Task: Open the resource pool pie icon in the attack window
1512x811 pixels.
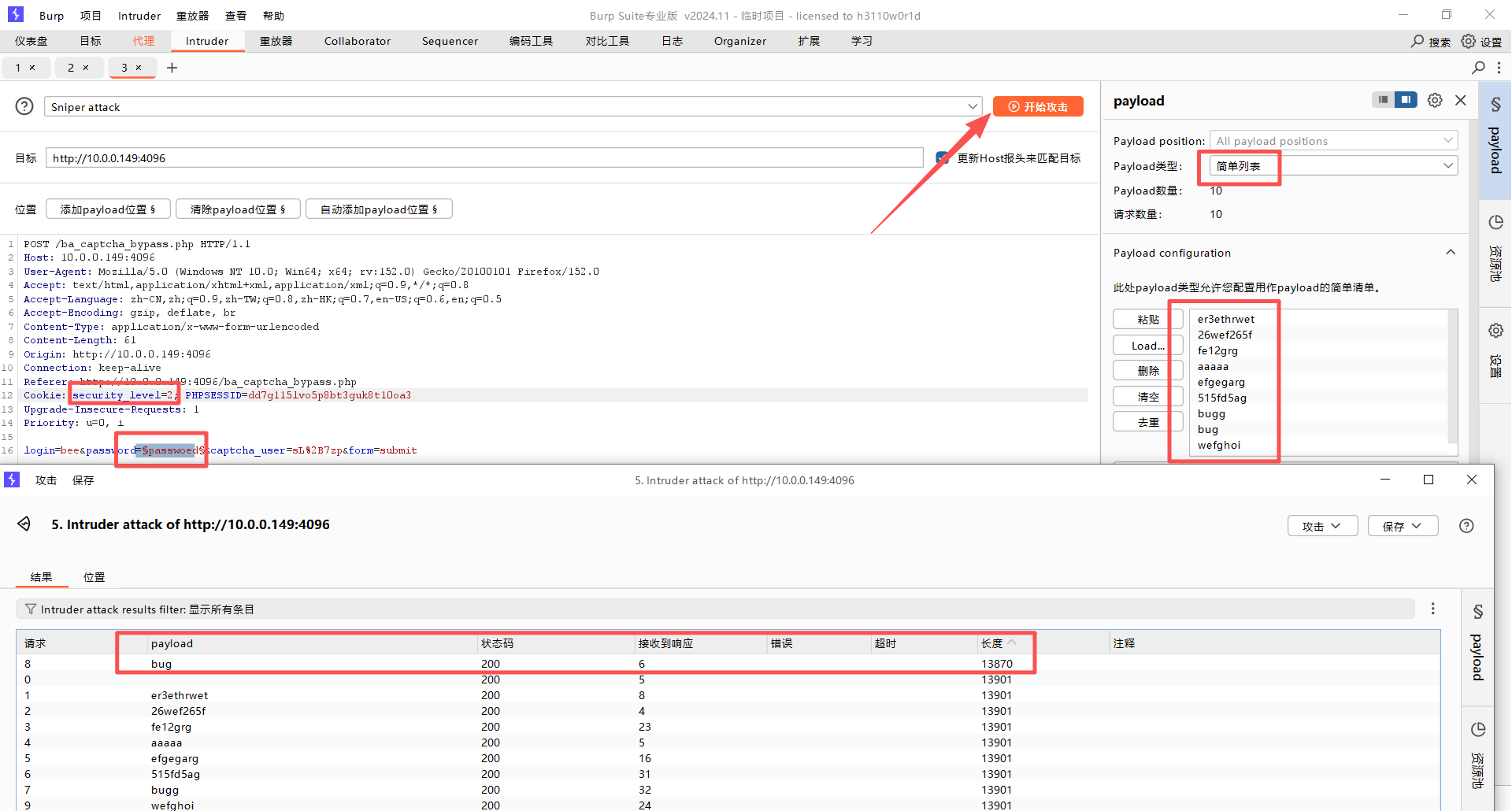Action: (1478, 730)
